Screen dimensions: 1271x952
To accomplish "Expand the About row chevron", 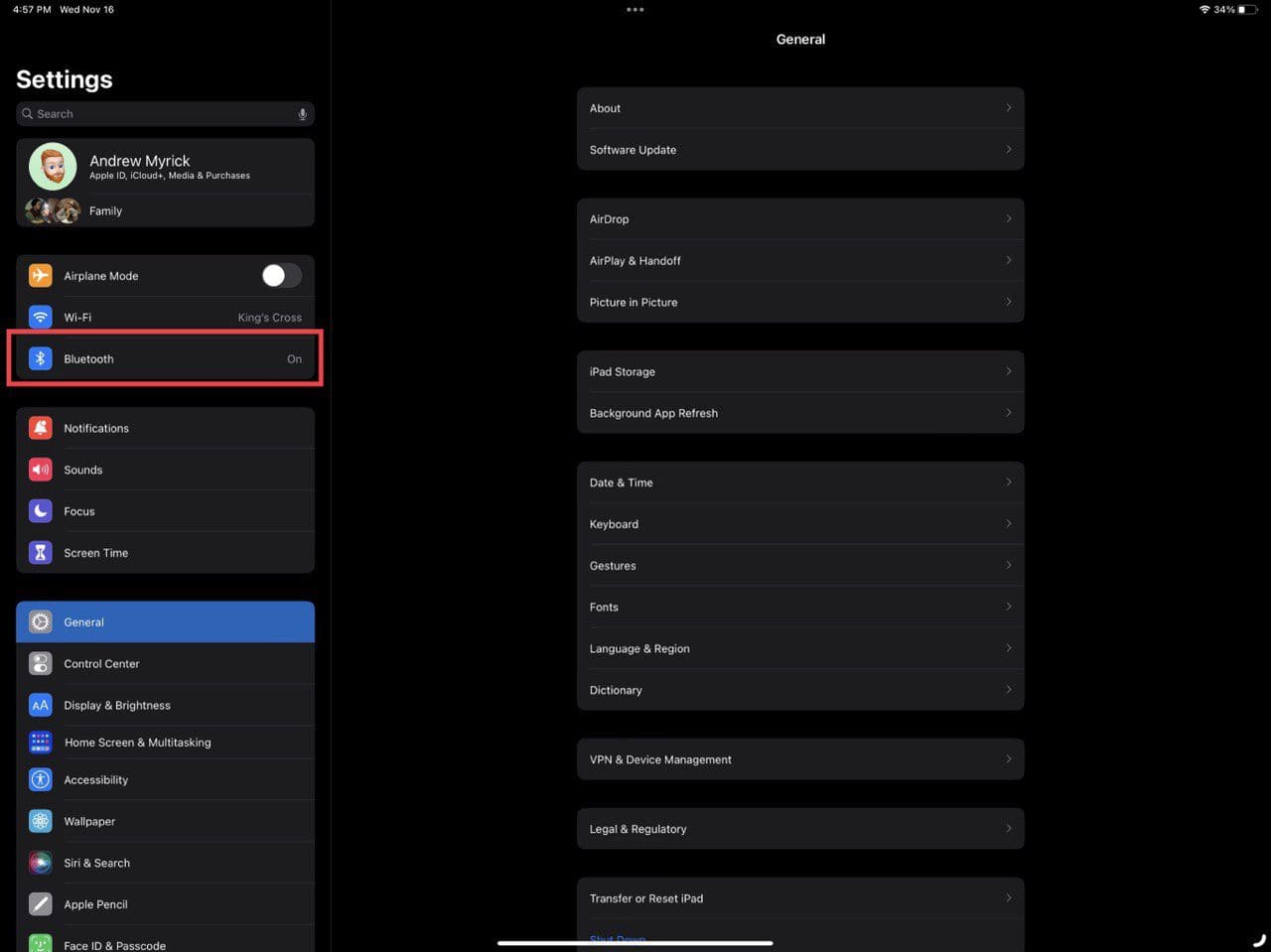I will [1008, 108].
